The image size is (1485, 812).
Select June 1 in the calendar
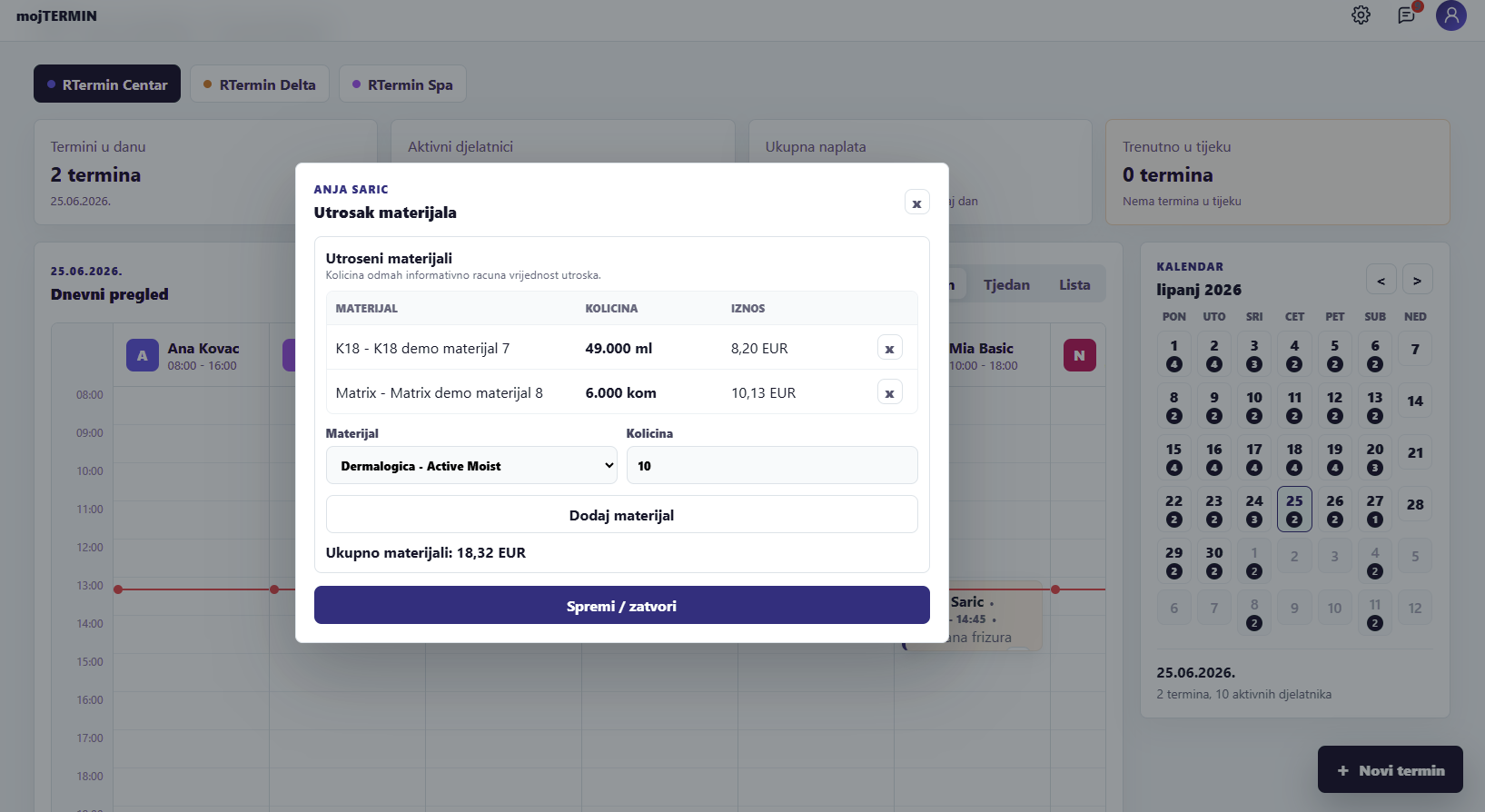tap(1173, 353)
